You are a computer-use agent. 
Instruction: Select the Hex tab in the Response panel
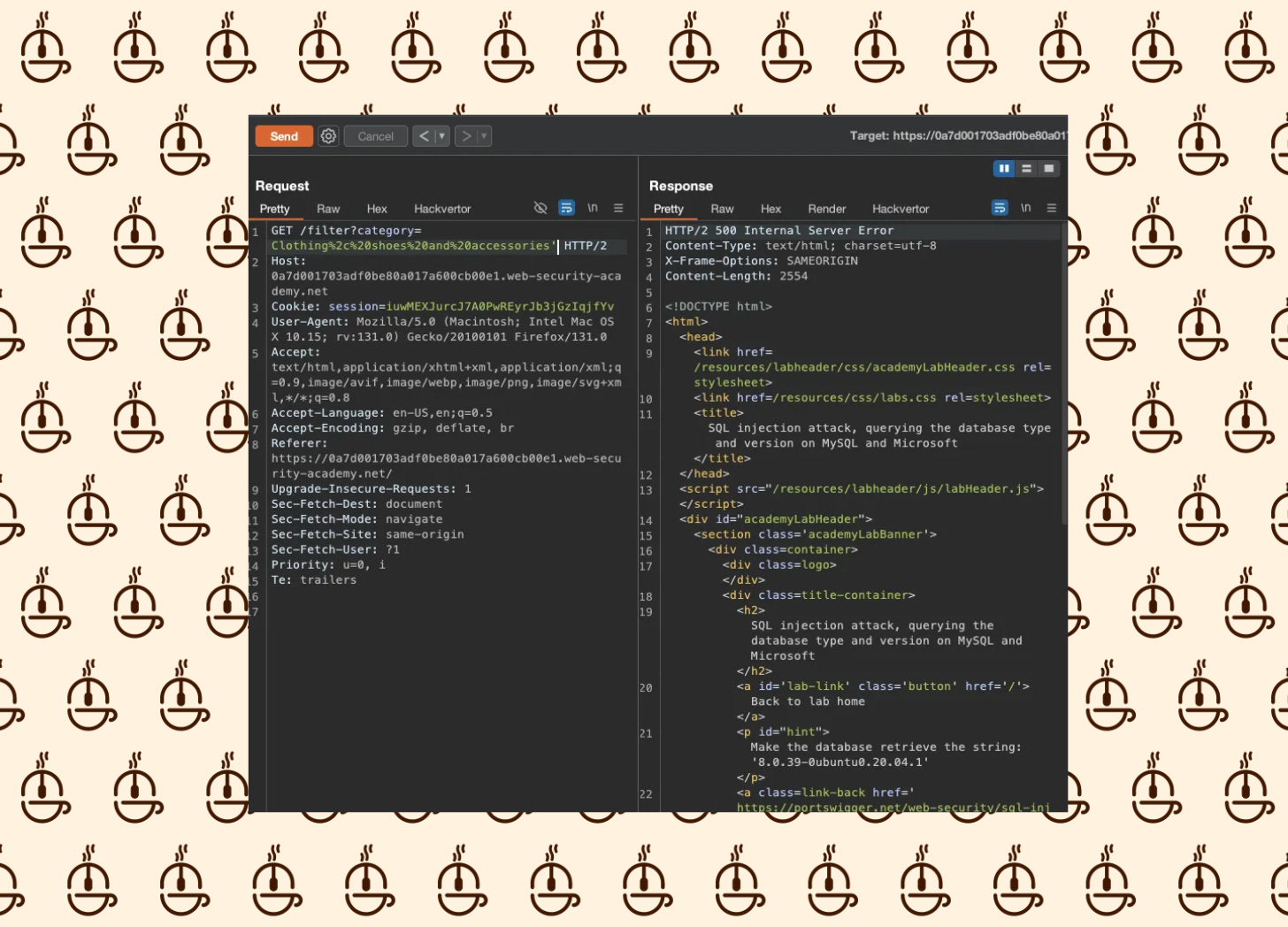pos(770,209)
